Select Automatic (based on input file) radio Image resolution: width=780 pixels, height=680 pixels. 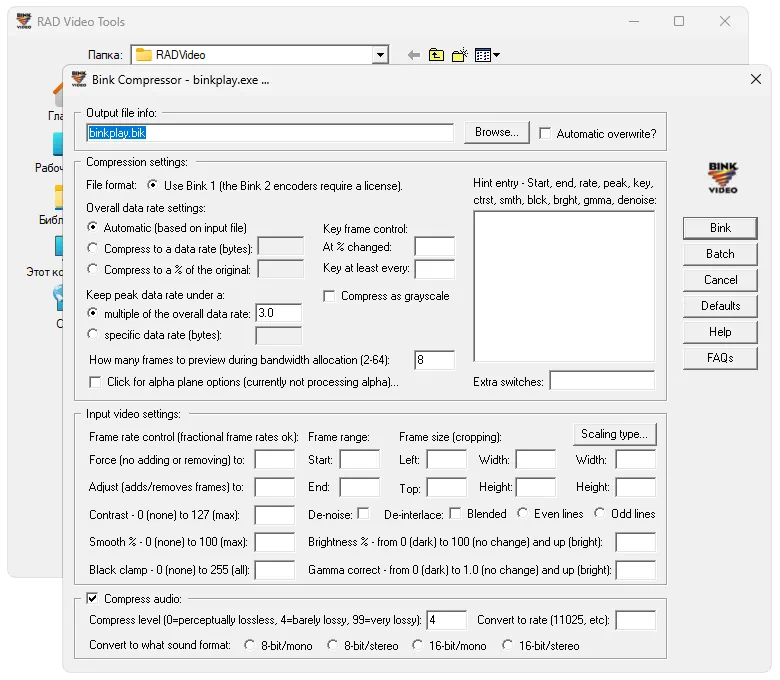click(x=92, y=227)
